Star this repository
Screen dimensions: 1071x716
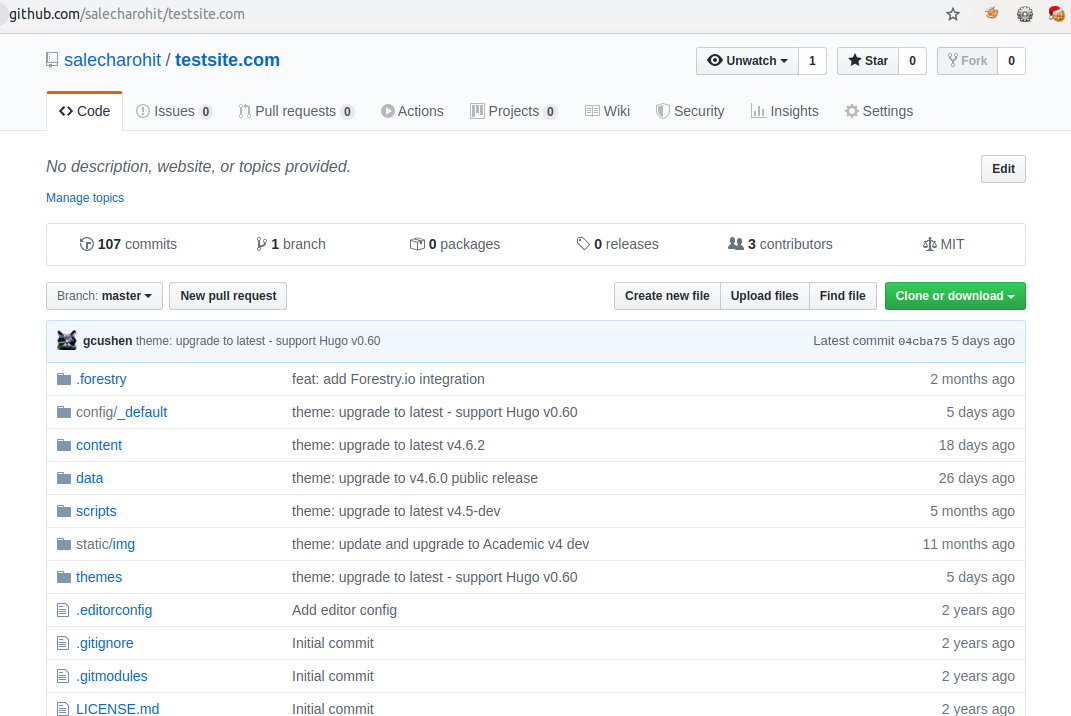[868, 61]
